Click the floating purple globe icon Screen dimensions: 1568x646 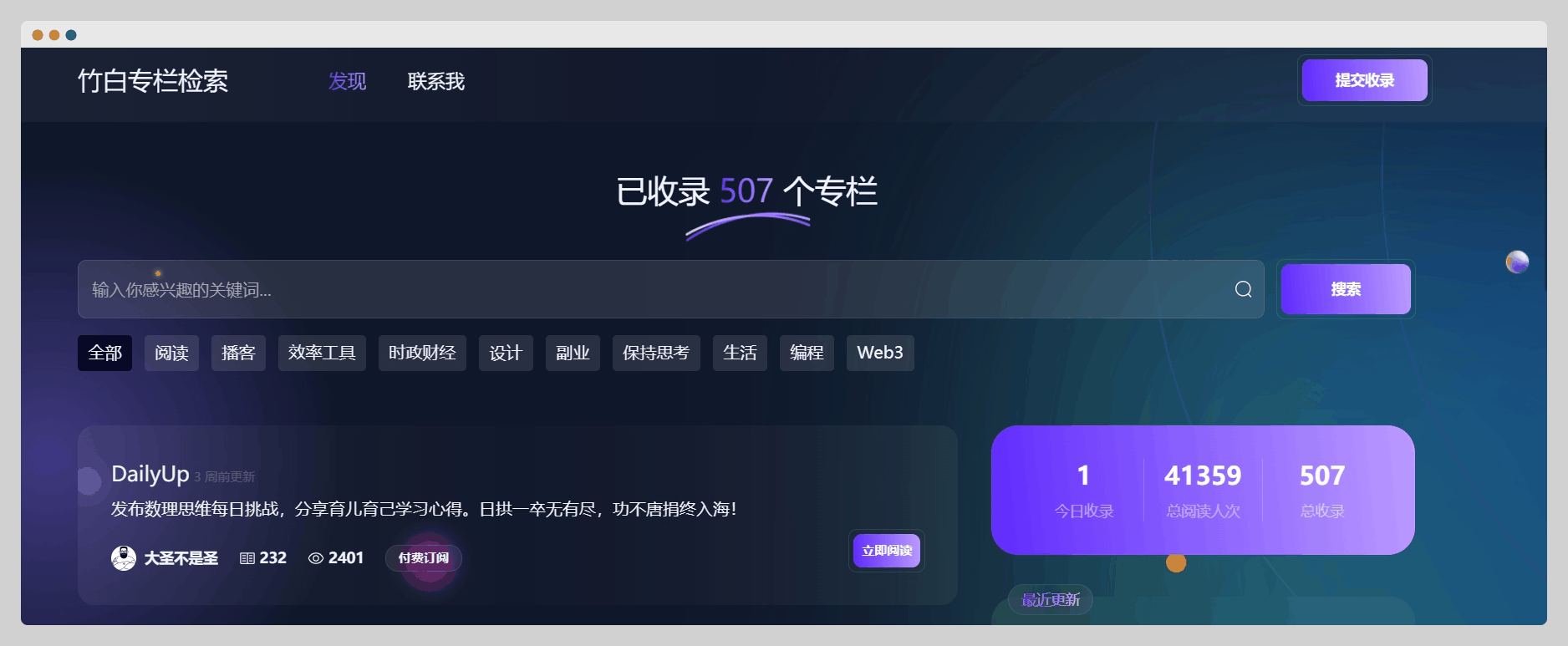tap(1517, 262)
